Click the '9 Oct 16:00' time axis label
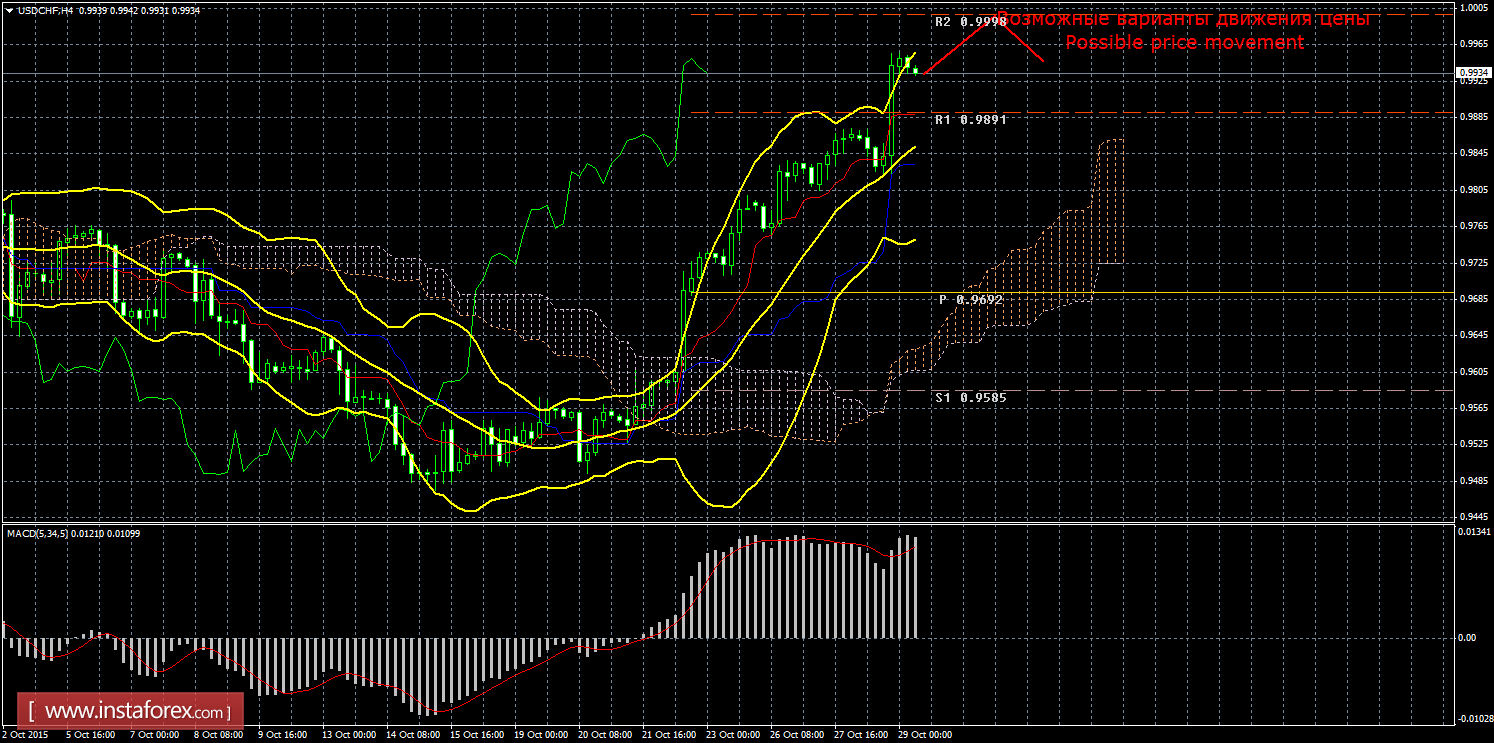The image size is (1494, 743). 283,734
